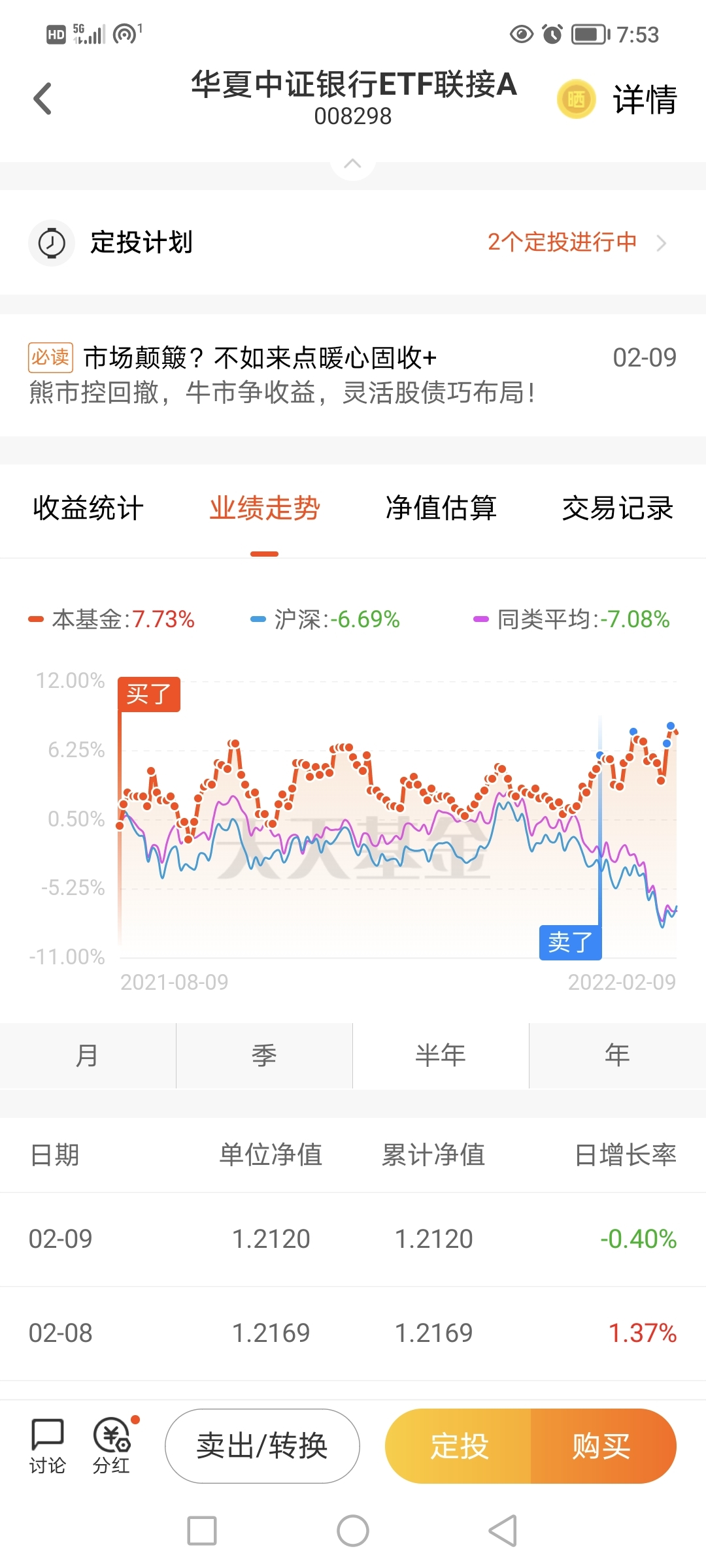Open the 分红 dividend icon
The width and height of the screenshot is (706, 1568).
112,1446
